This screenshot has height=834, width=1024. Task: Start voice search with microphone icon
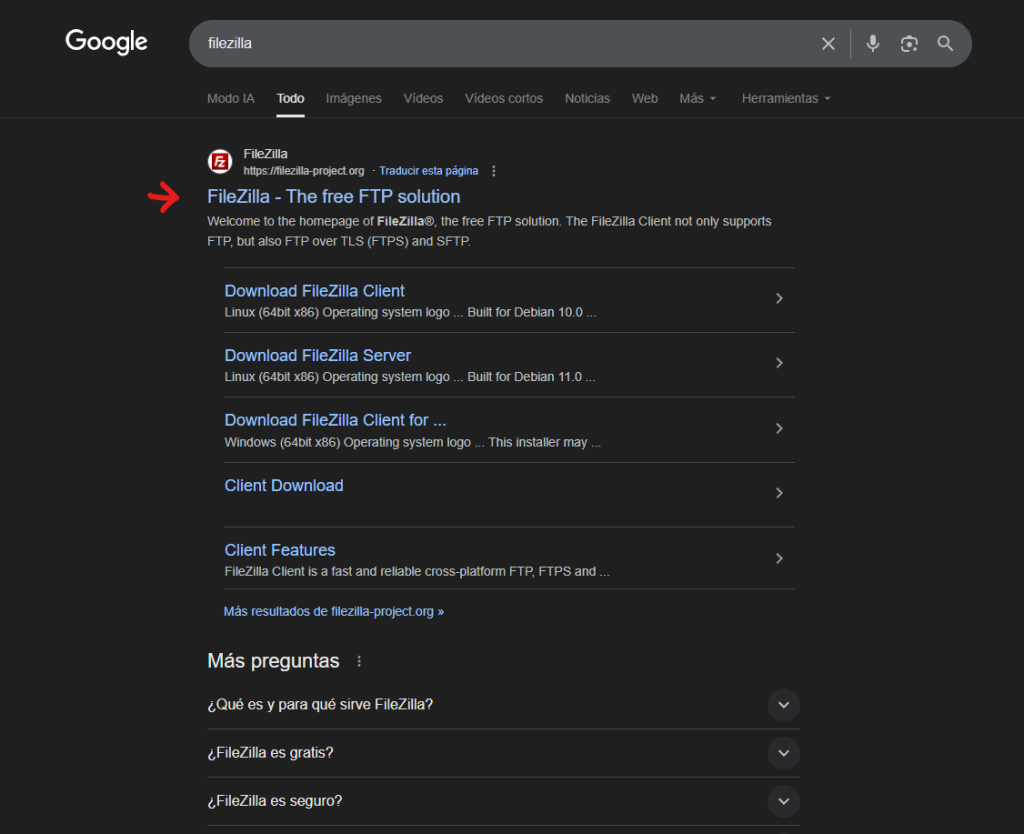pos(873,44)
